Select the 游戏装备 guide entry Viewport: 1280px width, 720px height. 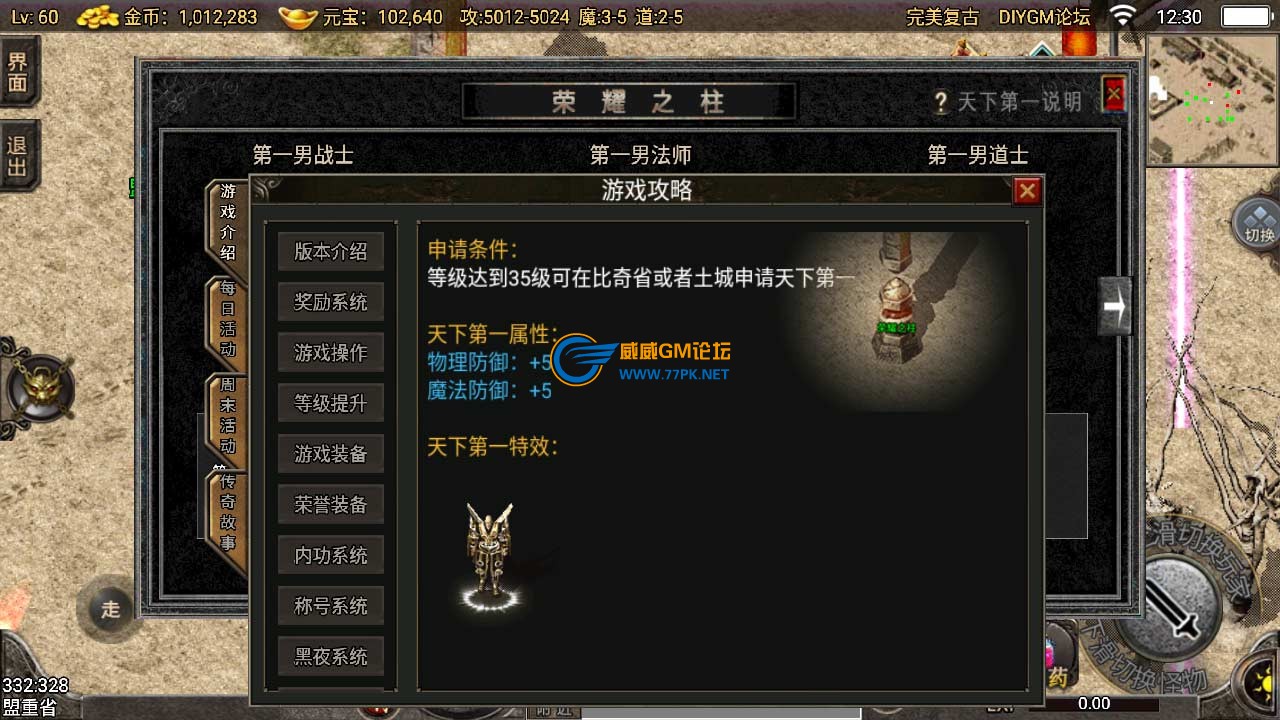tap(331, 454)
